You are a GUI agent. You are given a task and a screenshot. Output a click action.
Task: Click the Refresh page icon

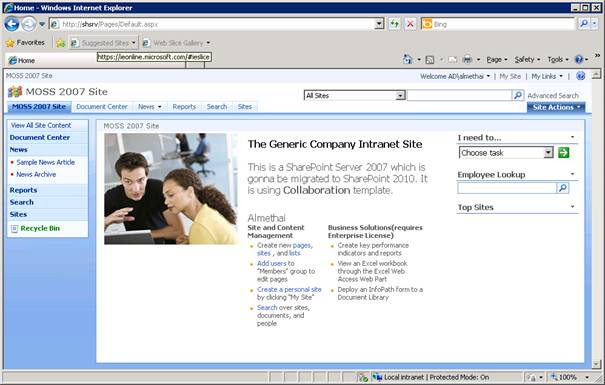tap(394, 24)
